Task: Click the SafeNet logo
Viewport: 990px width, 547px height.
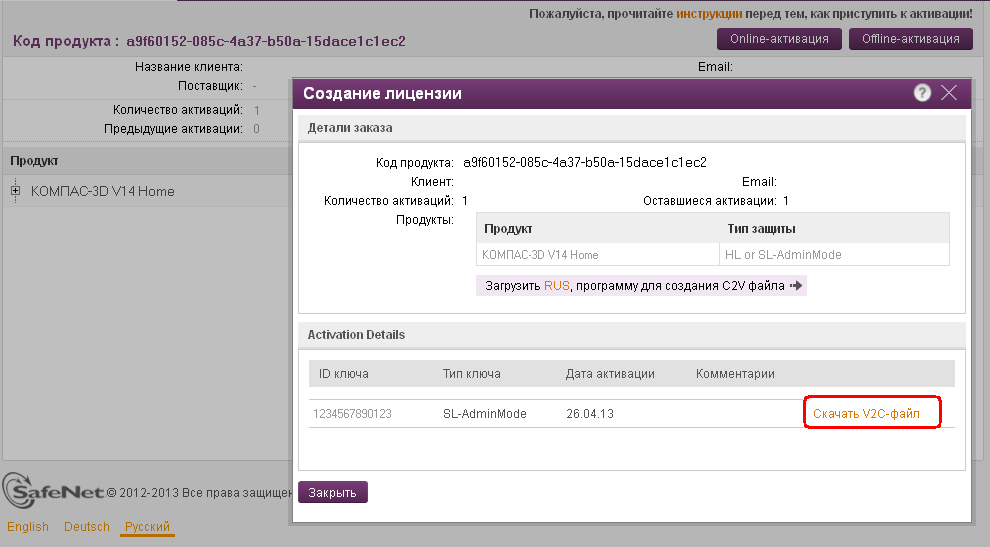Action: [x=52, y=490]
